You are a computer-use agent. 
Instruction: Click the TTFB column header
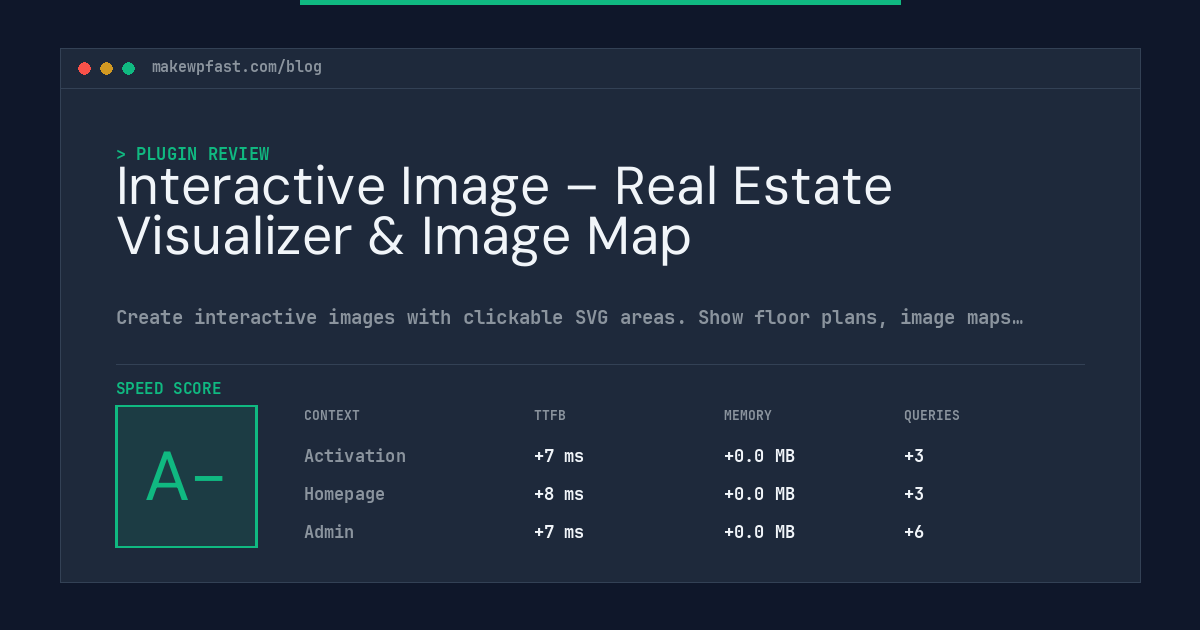coord(550,415)
